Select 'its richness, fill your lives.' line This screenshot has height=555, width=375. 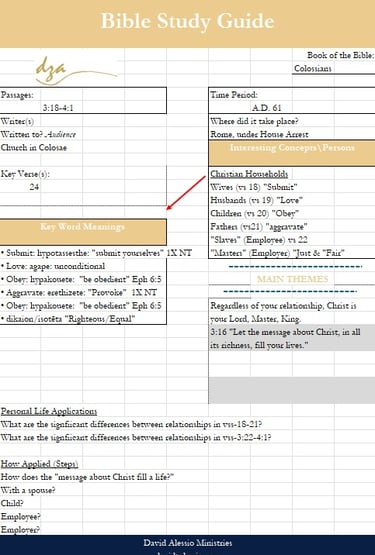pyautogui.click(x=259, y=345)
